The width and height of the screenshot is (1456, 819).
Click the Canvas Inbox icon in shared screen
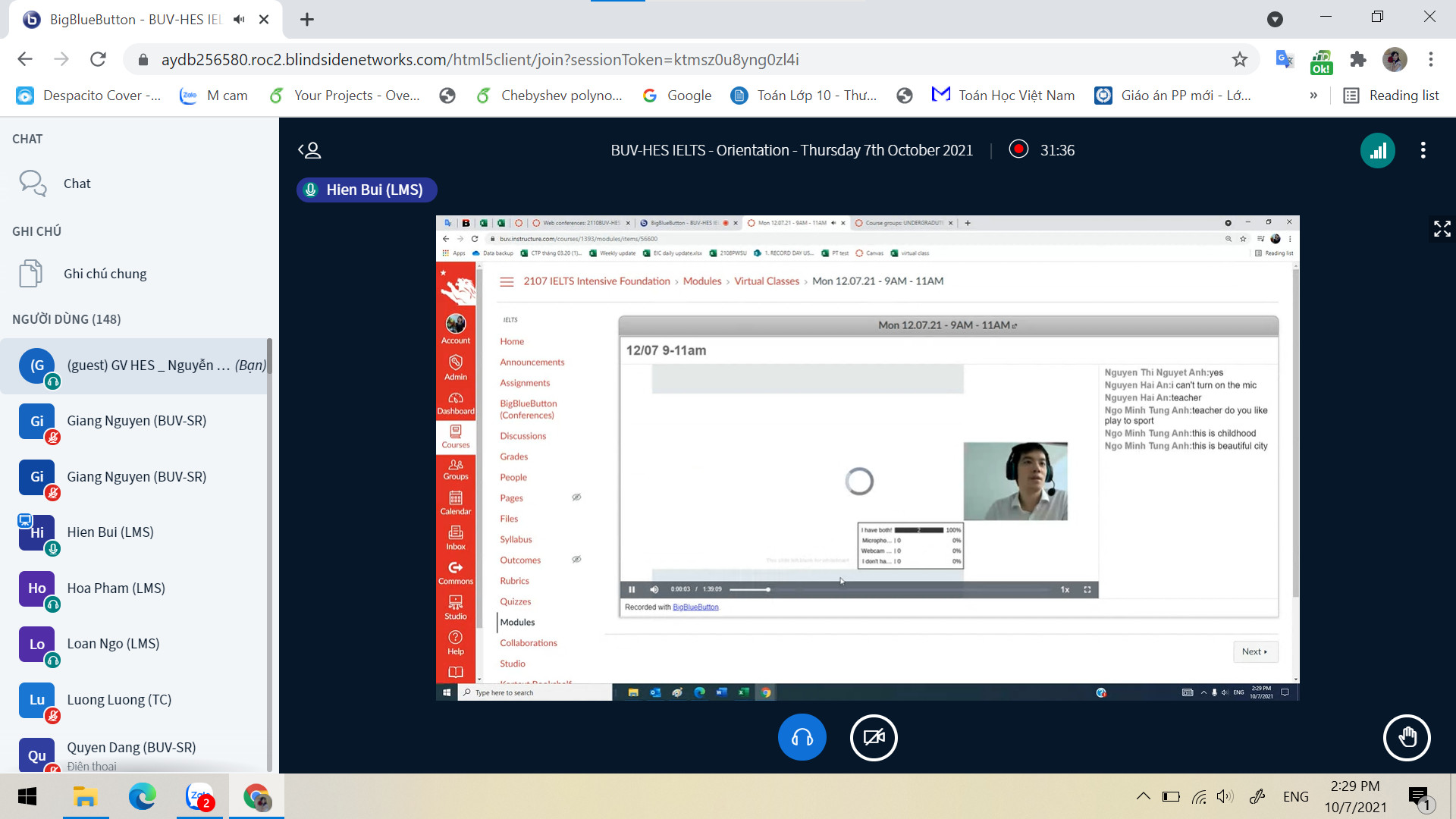456,538
